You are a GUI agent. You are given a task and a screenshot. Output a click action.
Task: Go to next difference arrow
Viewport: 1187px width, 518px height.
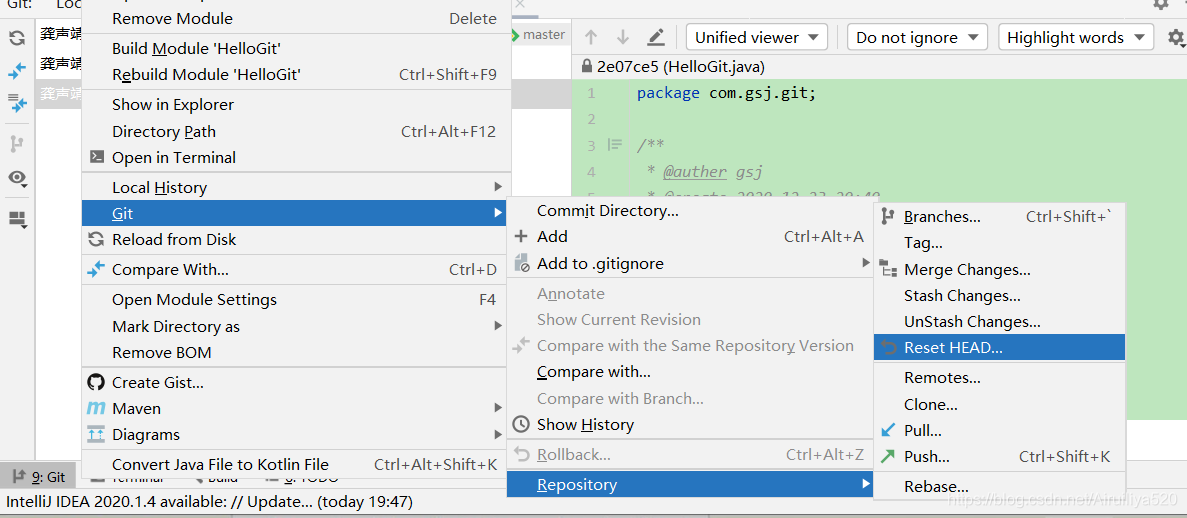click(x=623, y=37)
